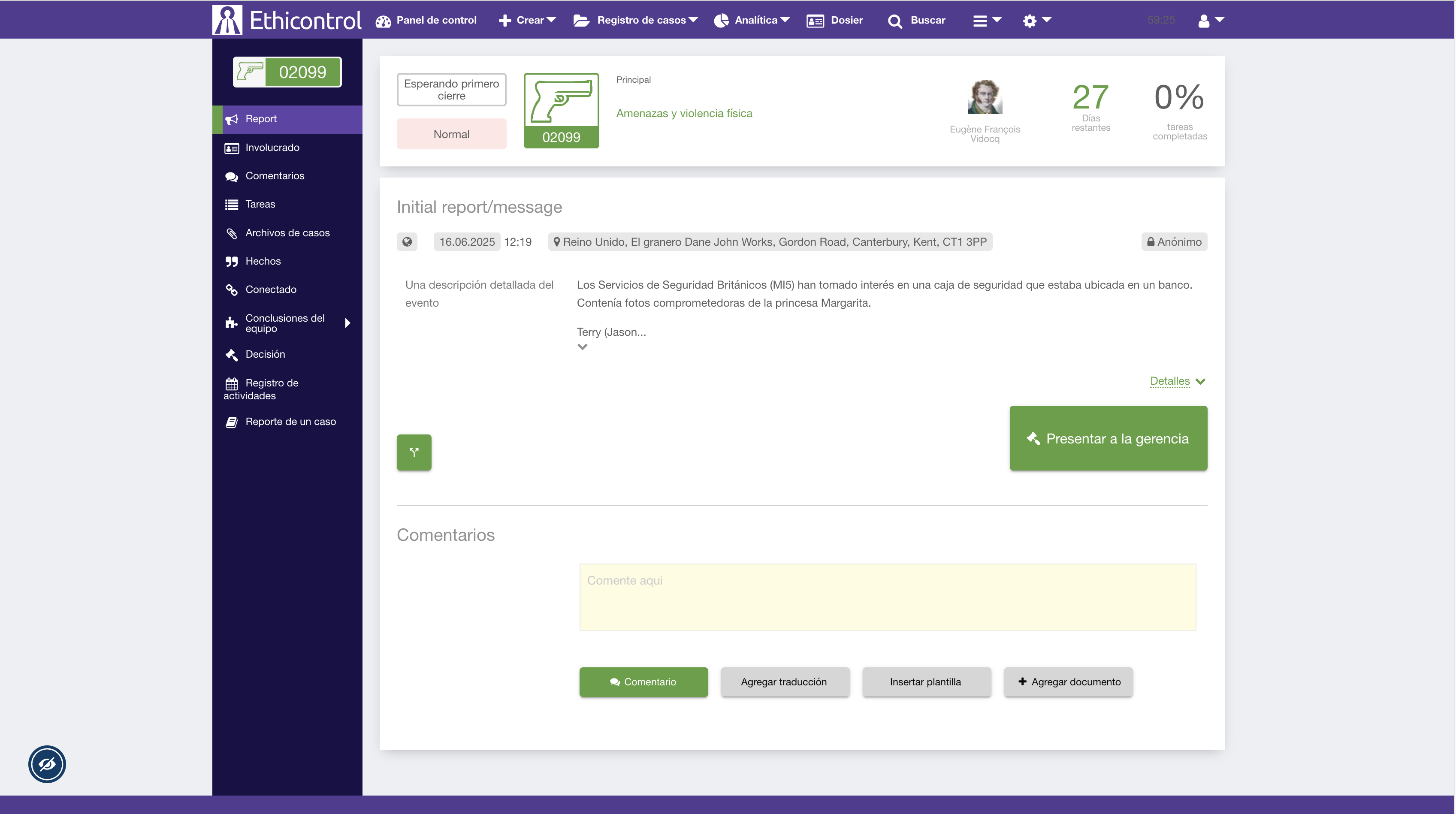Toggle the crossed-eye visibility button

[47, 764]
